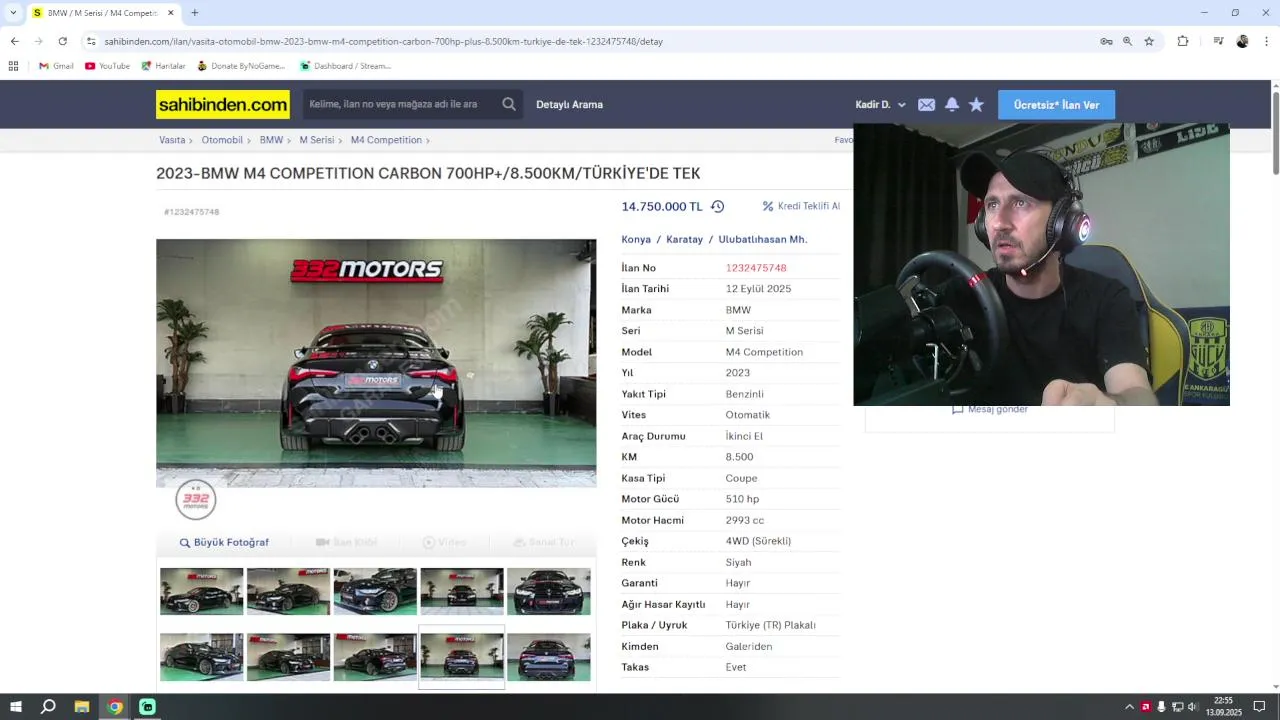
Task: Click the BMW breadcrumb
Action: 271,140
